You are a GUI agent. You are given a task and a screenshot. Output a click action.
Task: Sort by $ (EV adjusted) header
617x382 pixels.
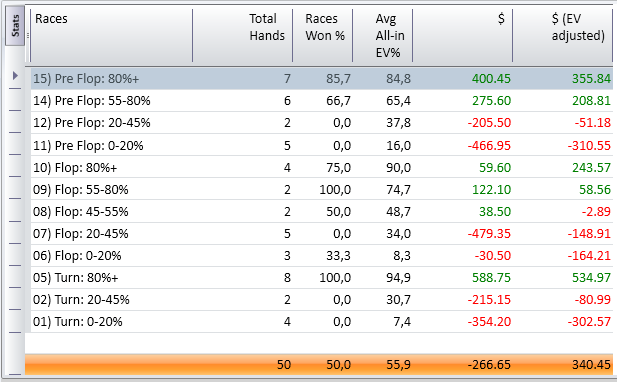point(562,35)
